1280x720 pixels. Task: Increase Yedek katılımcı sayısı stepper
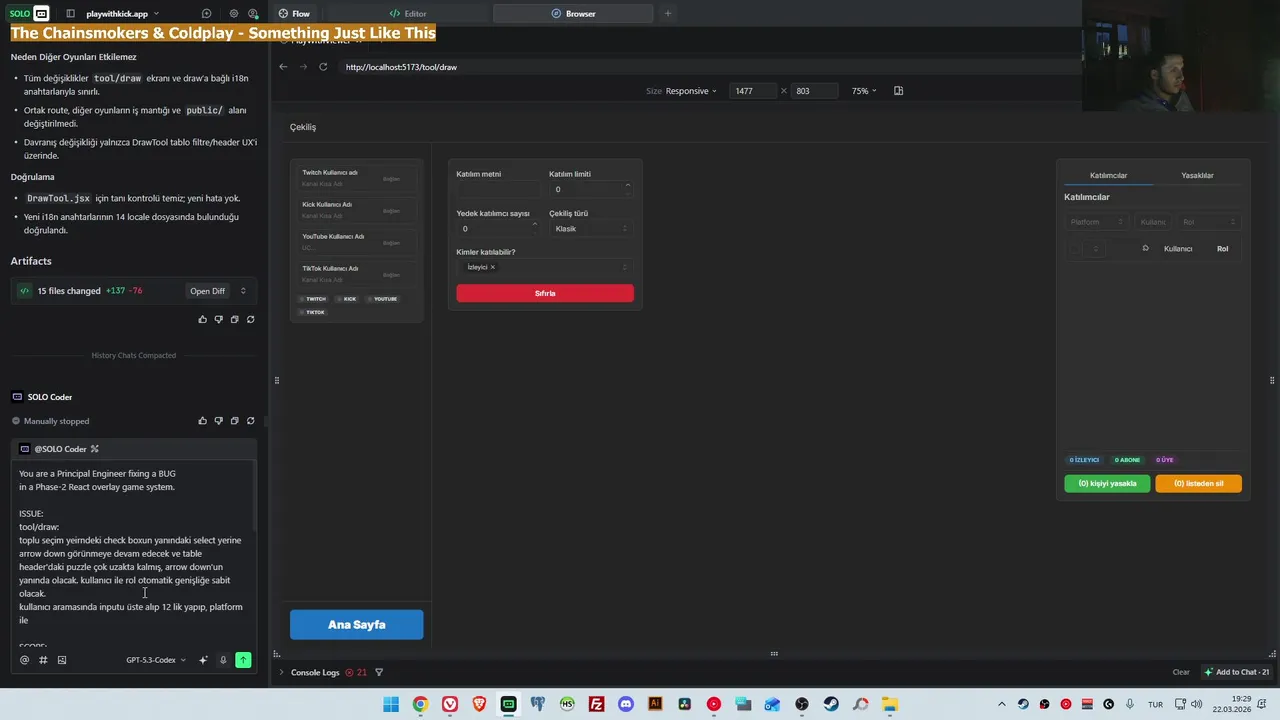(534, 225)
